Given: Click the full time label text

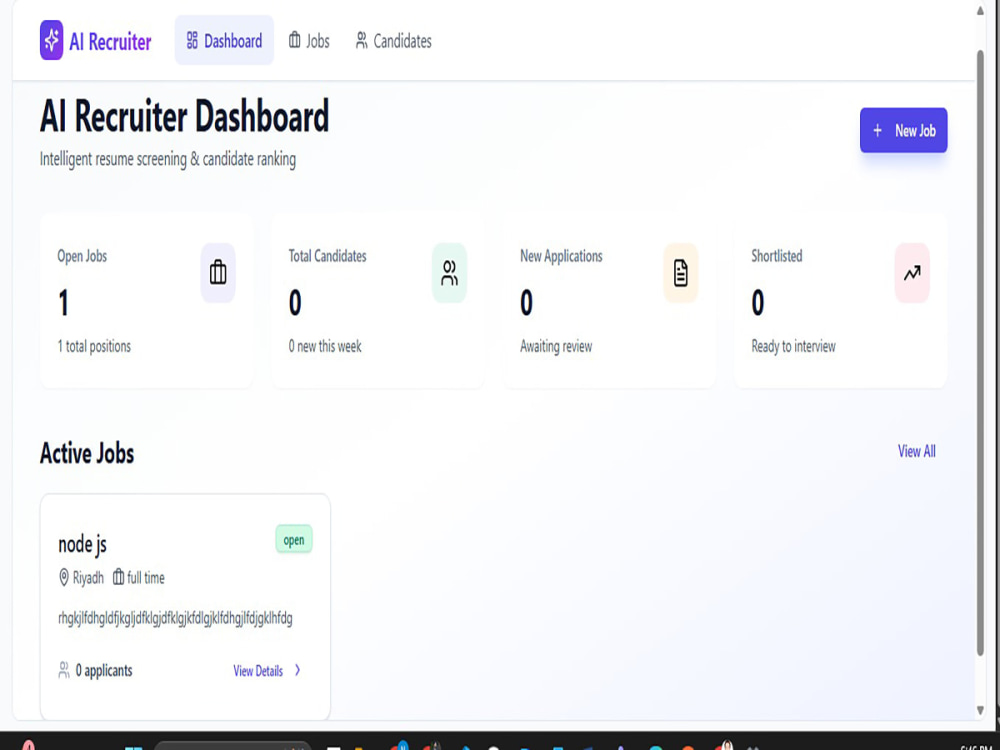Looking at the screenshot, I should (x=146, y=578).
